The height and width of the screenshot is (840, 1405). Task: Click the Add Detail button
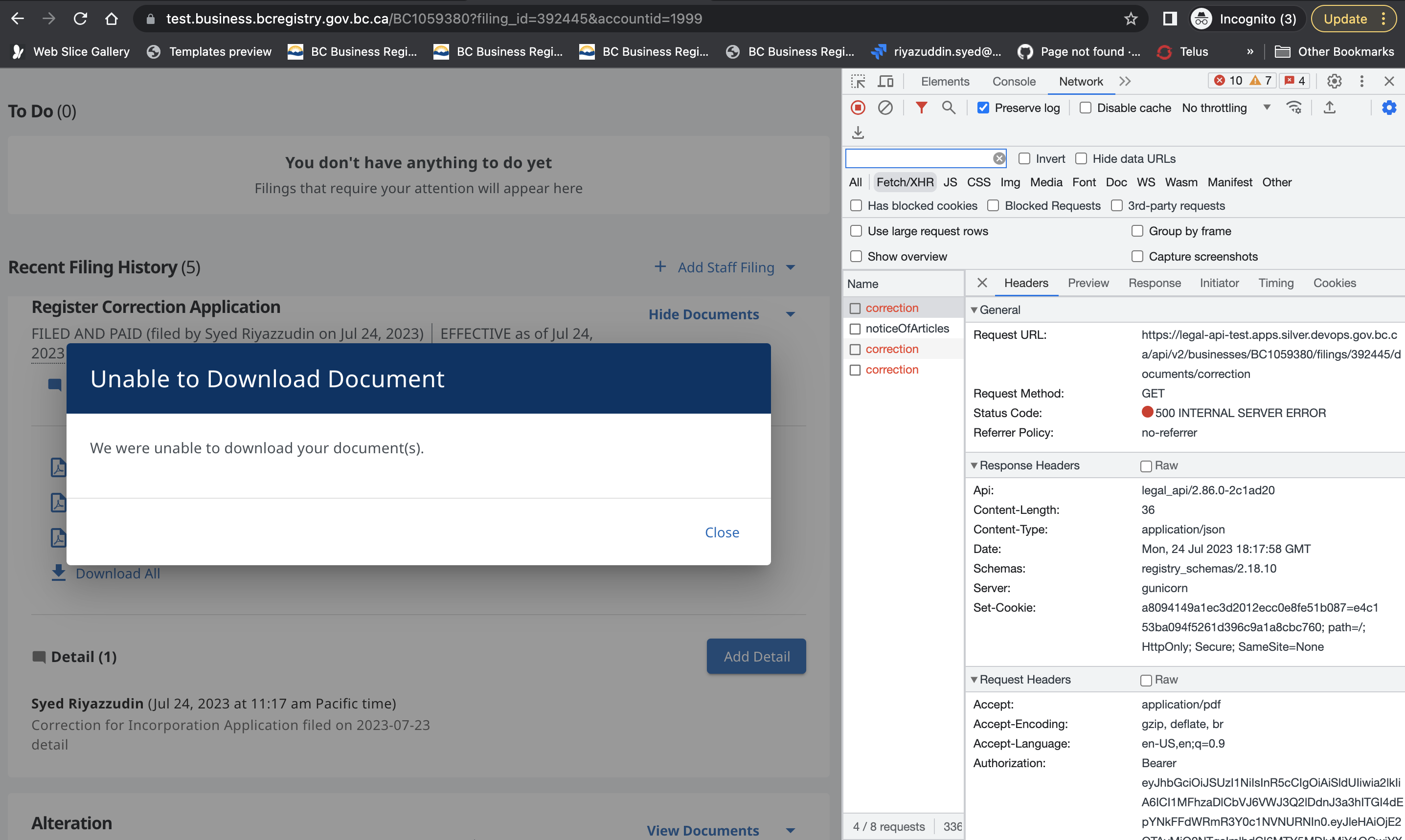click(756, 656)
